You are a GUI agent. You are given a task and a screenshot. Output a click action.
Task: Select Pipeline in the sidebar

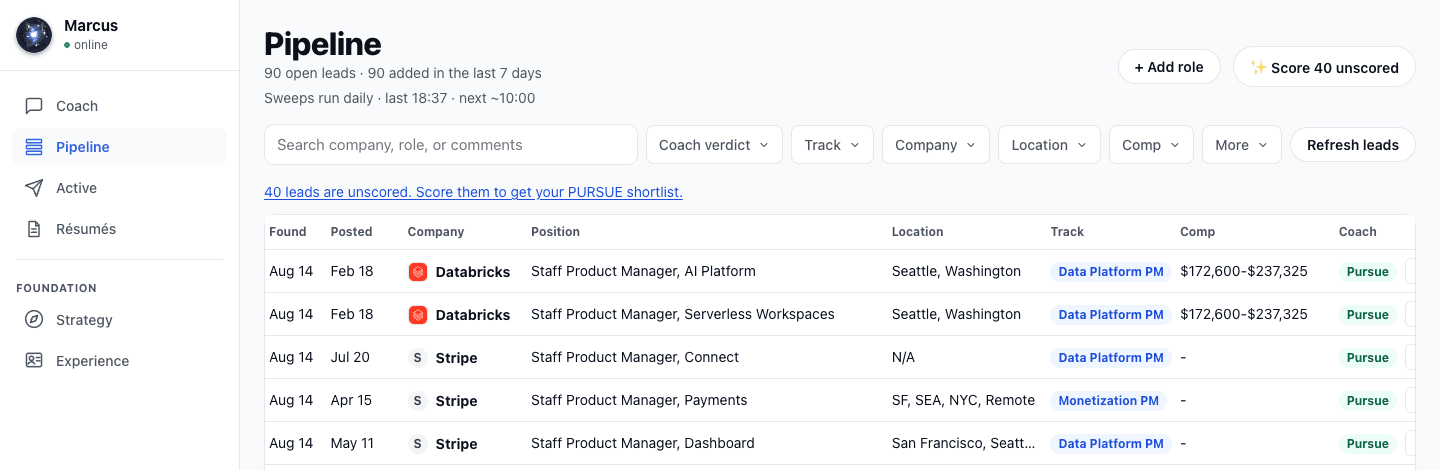coord(120,147)
